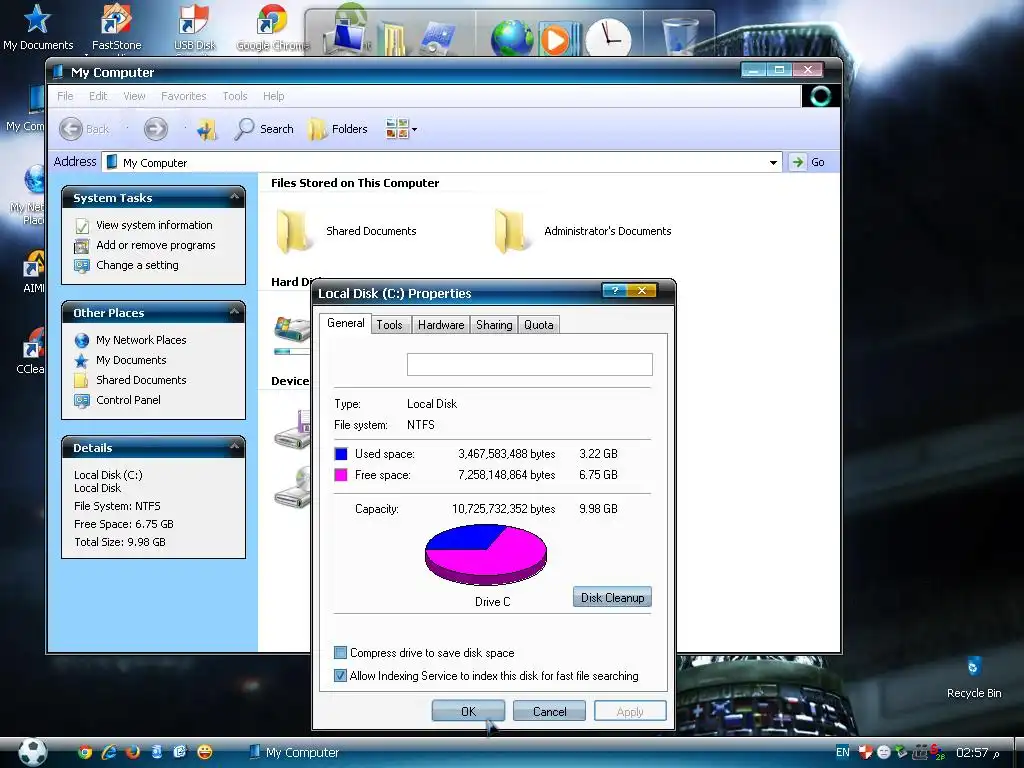Click the clock icon in top dock
This screenshot has height=768, width=1024.
608,38
